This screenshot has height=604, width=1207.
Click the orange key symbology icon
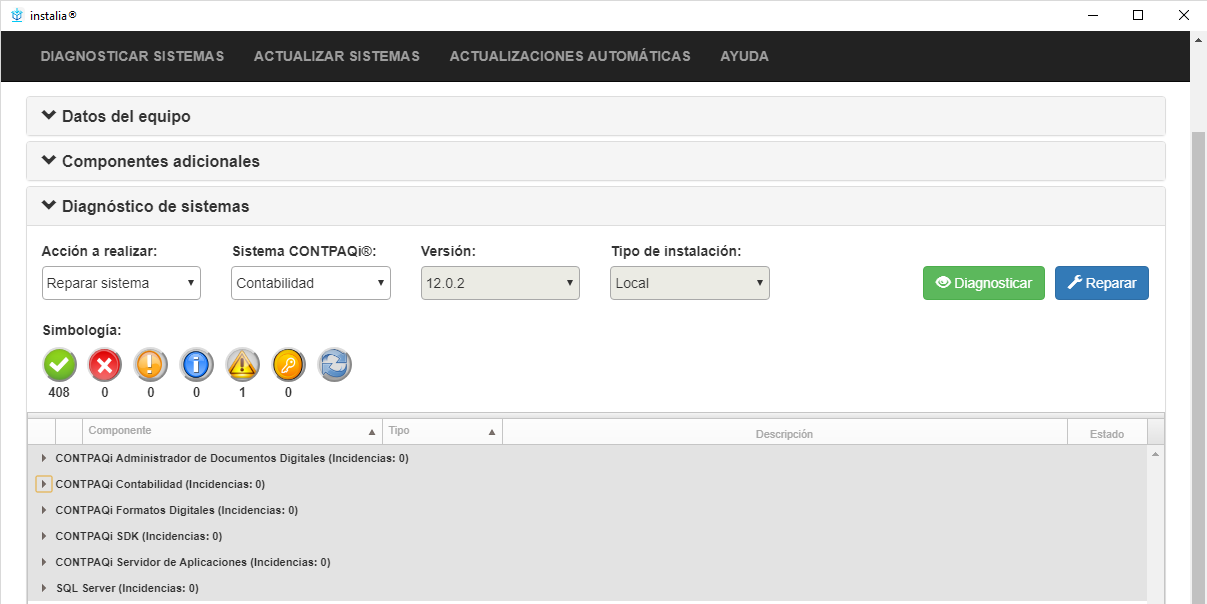tap(289, 365)
